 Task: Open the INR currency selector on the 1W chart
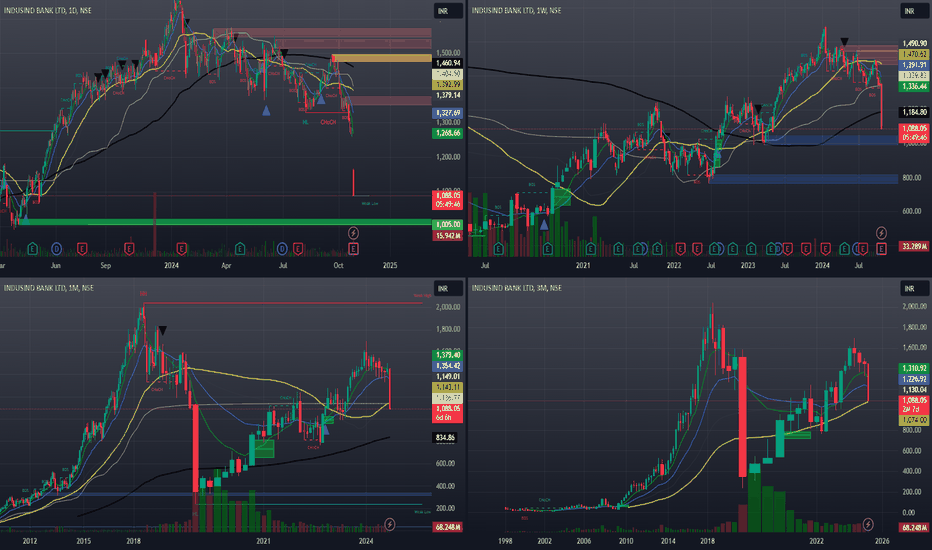pyautogui.click(x=914, y=11)
